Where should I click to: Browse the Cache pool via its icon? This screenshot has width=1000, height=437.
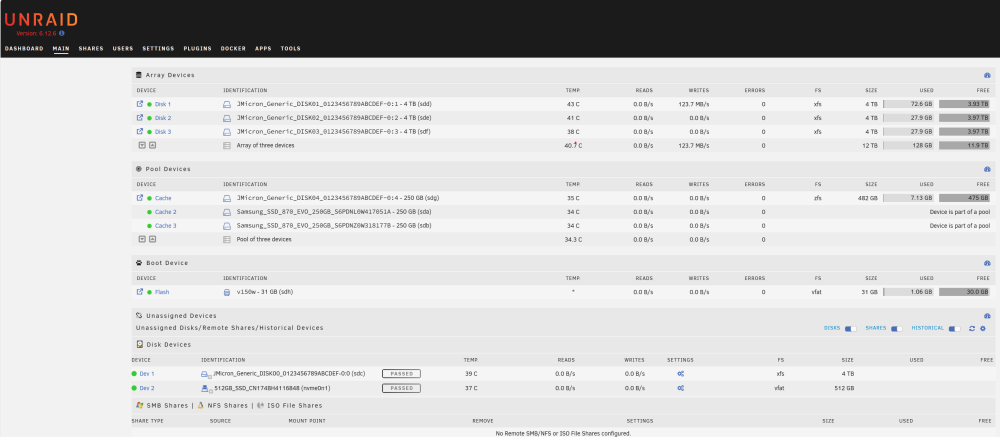click(140, 198)
